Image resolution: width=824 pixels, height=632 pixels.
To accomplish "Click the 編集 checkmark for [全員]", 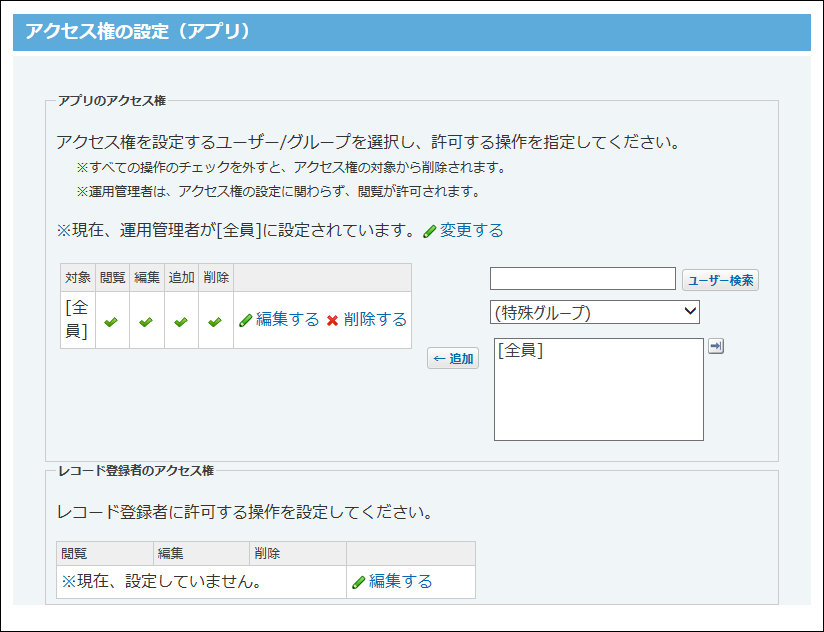I will (x=146, y=322).
